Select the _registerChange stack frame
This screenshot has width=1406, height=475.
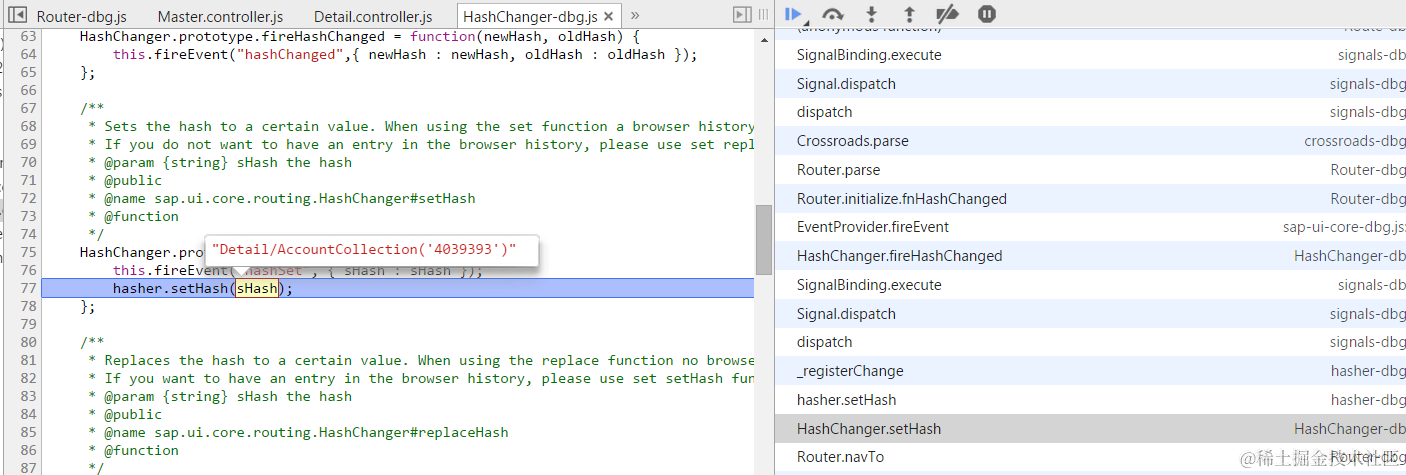click(x=1090, y=371)
